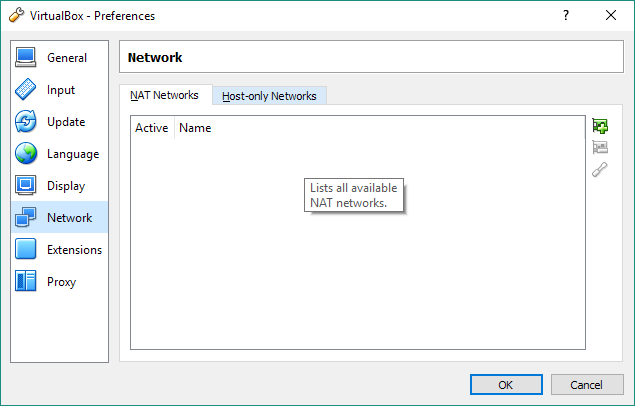Switch to the NAT Networks tab
The width and height of the screenshot is (635, 406).
click(x=164, y=95)
